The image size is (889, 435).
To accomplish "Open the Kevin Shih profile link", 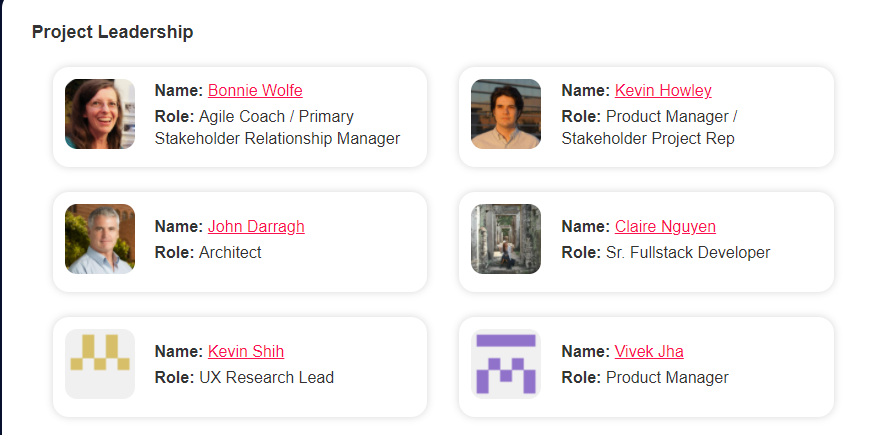I will 246,351.
